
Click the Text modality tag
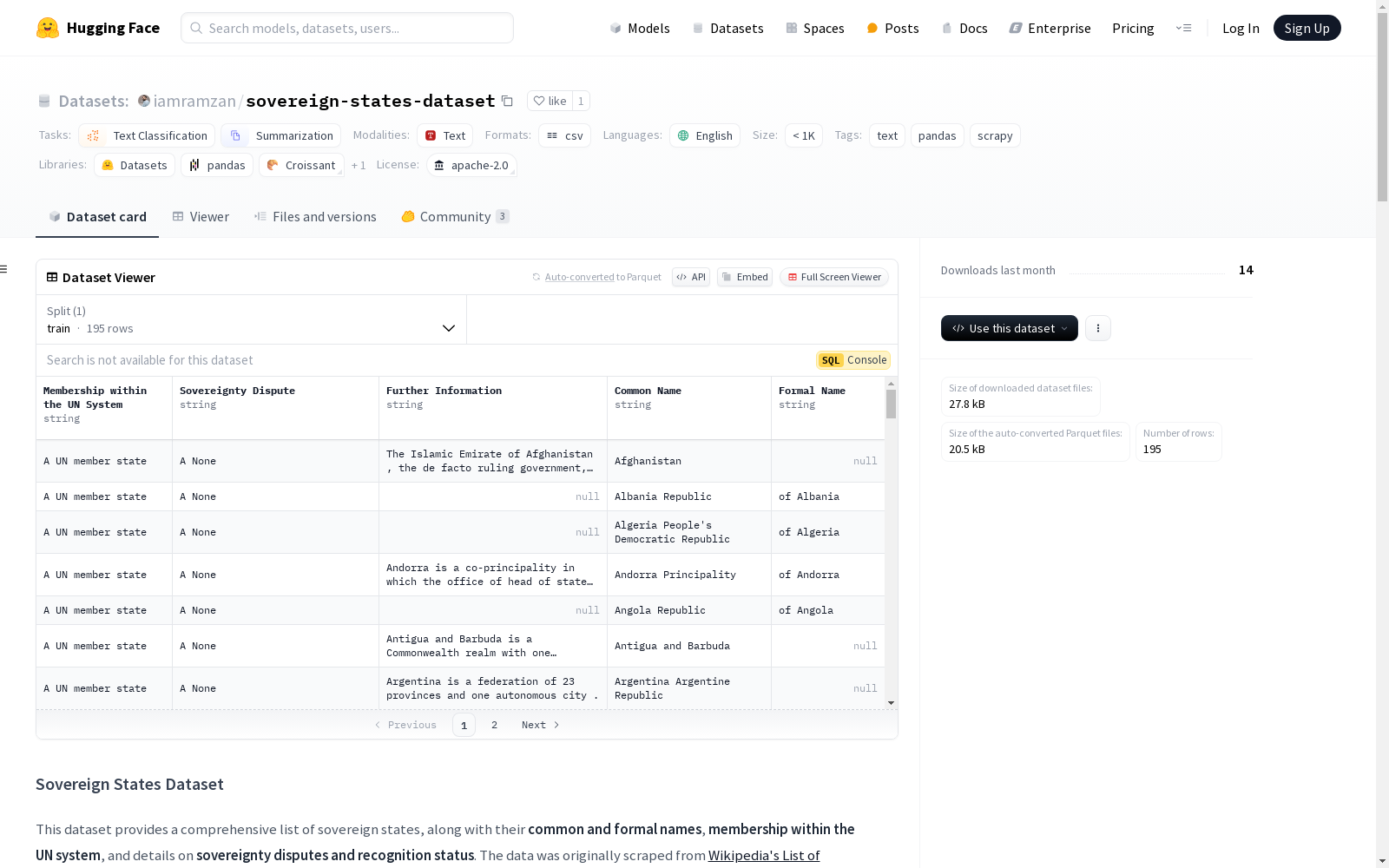(445, 135)
